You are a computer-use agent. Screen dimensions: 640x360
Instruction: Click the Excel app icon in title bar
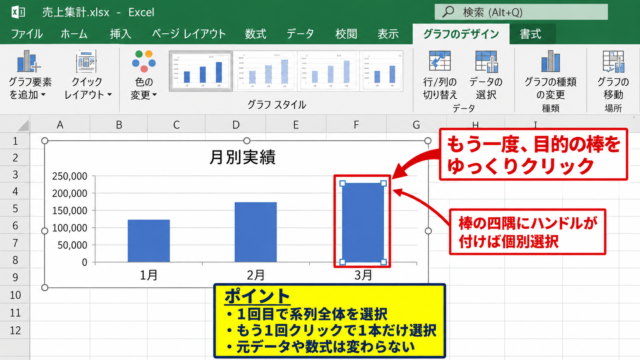[x=18, y=12]
